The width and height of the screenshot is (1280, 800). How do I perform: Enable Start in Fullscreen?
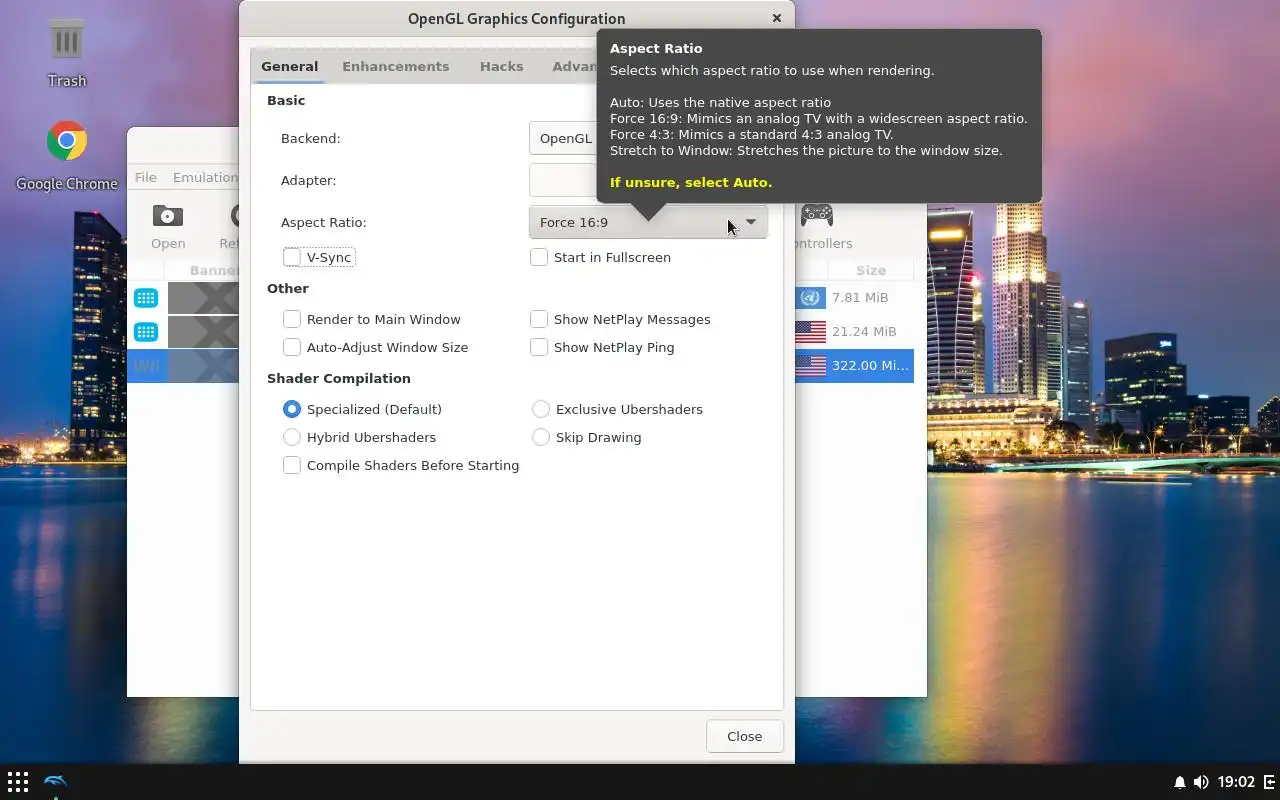point(539,257)
